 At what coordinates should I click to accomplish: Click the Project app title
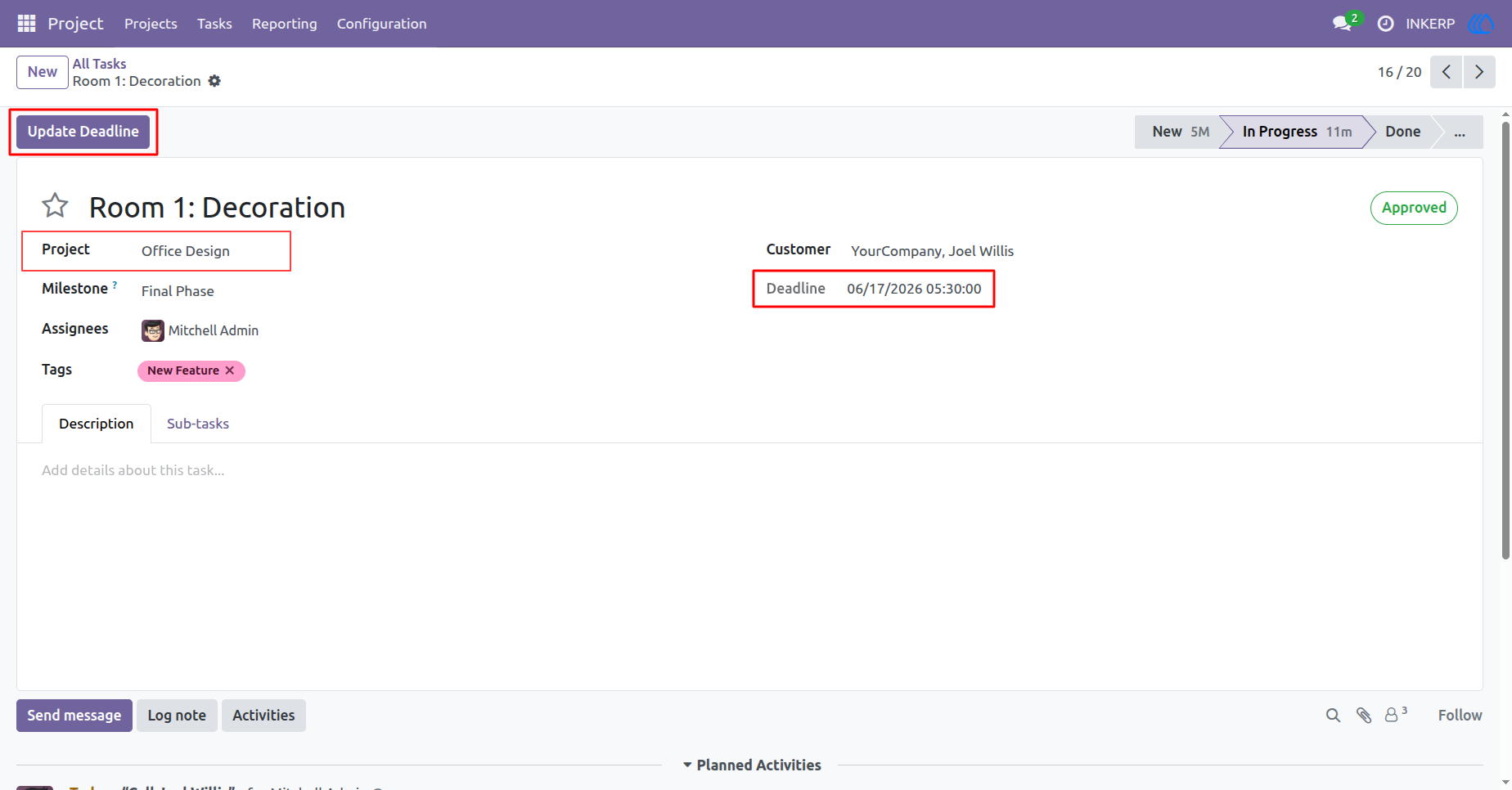tap(75, 24)
